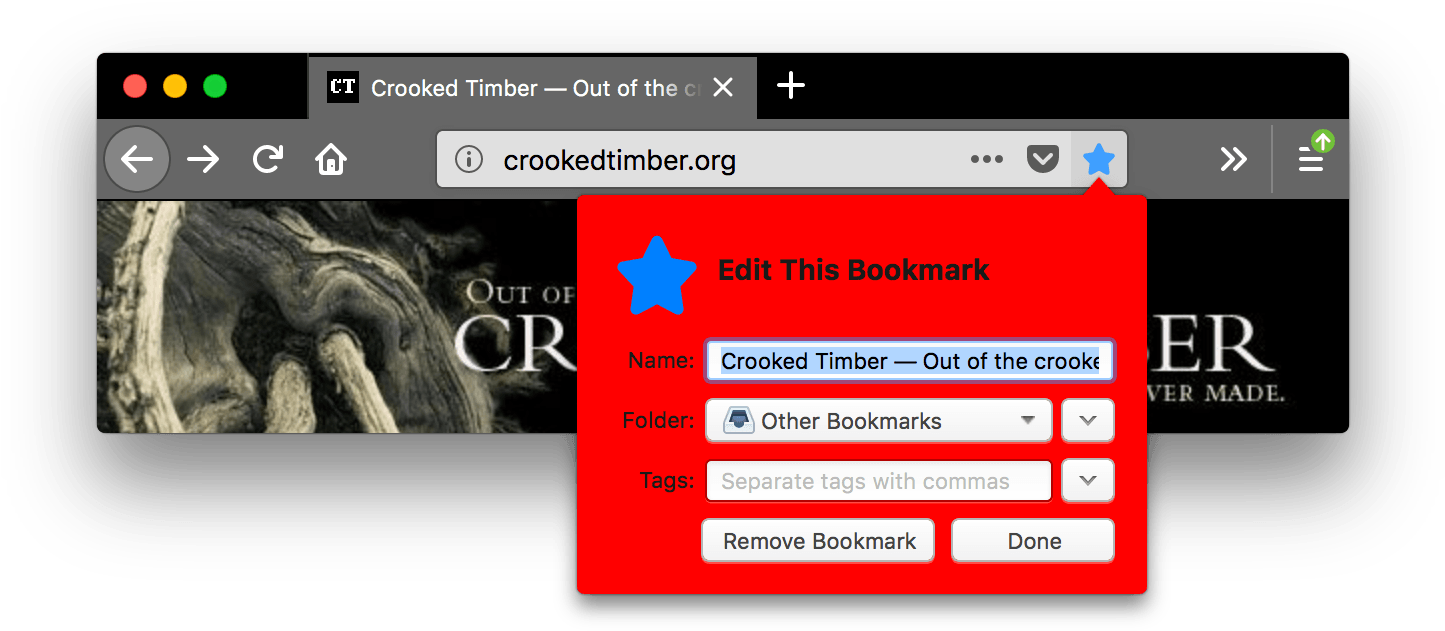Show more toolbar items via double chevron
This screenshot has width=1445, height=631.
pyautogui.click(x=1233, y=159)
